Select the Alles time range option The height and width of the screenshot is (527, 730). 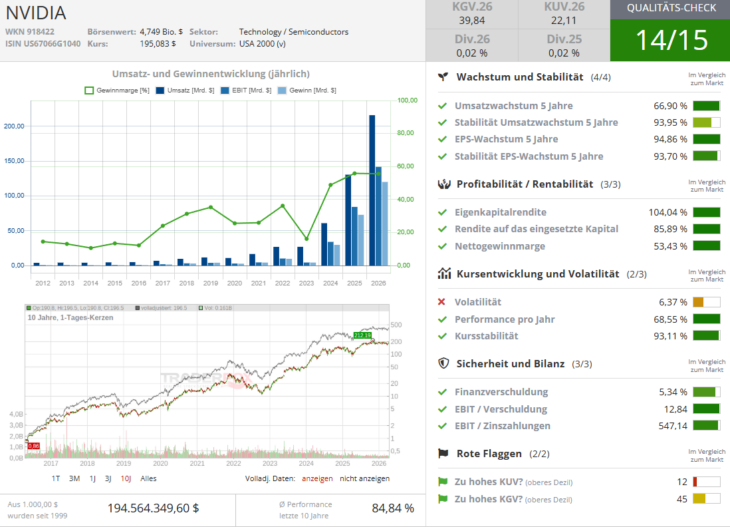[148, 478]
